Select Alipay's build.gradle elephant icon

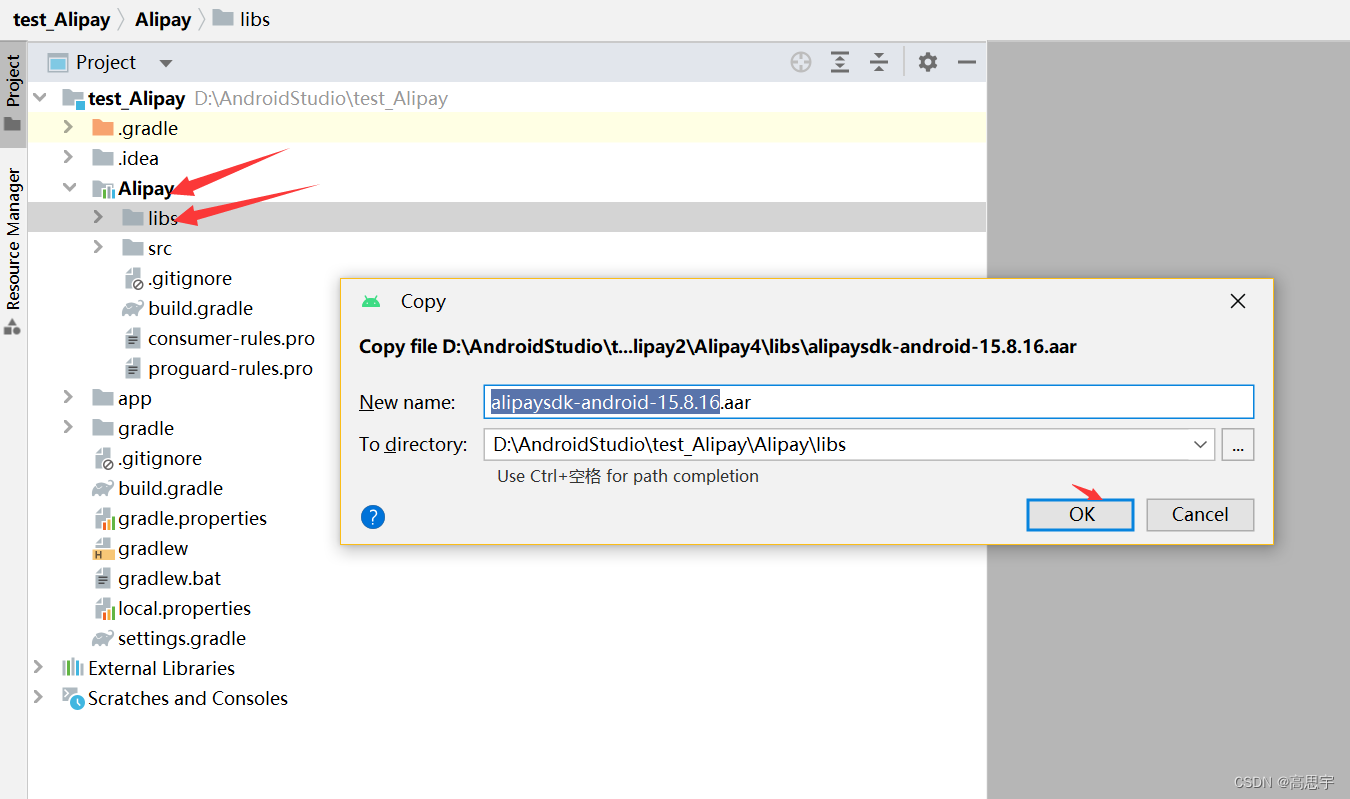pyautogui.click(x=132, y=308)
